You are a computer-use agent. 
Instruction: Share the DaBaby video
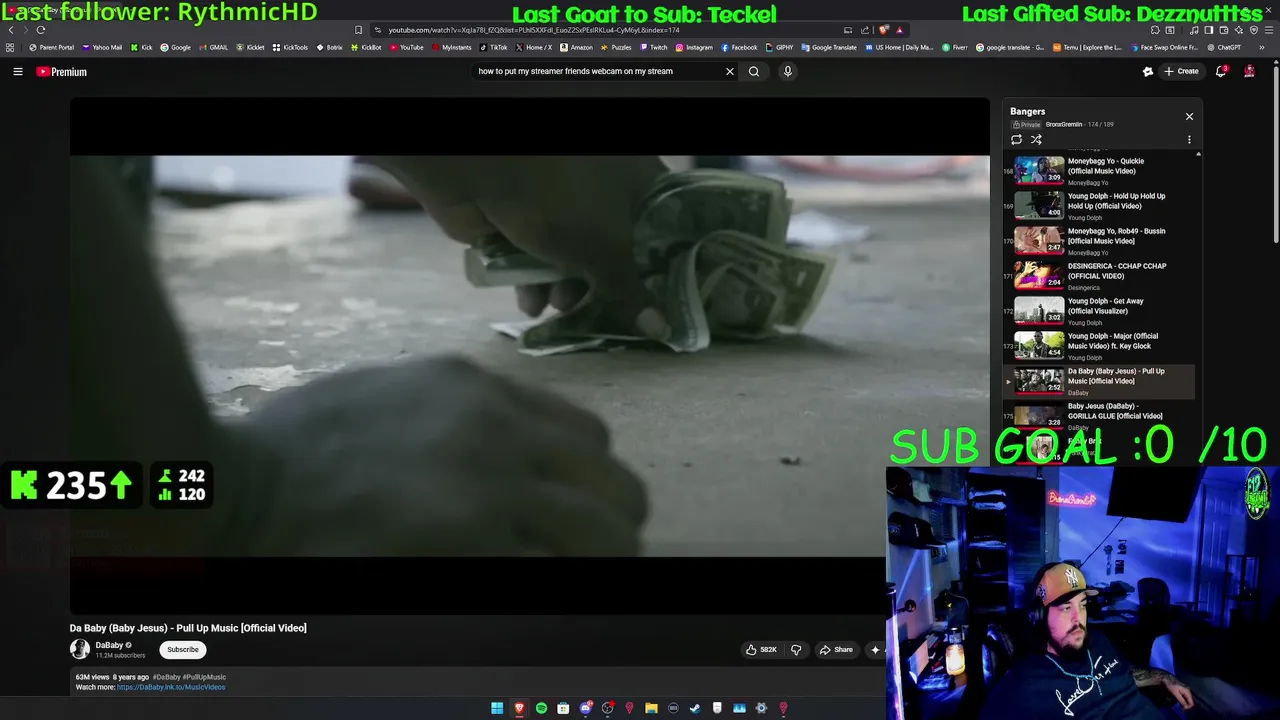[x=836, y=650]
